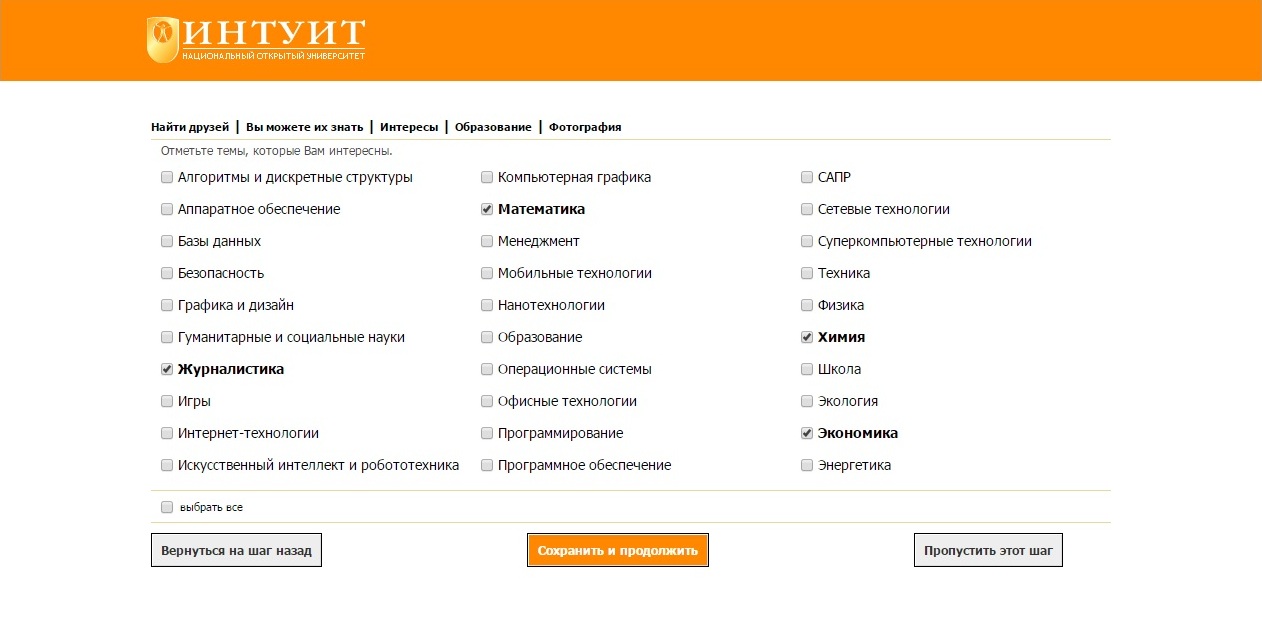Open the Фотография tab

[585, 127]
